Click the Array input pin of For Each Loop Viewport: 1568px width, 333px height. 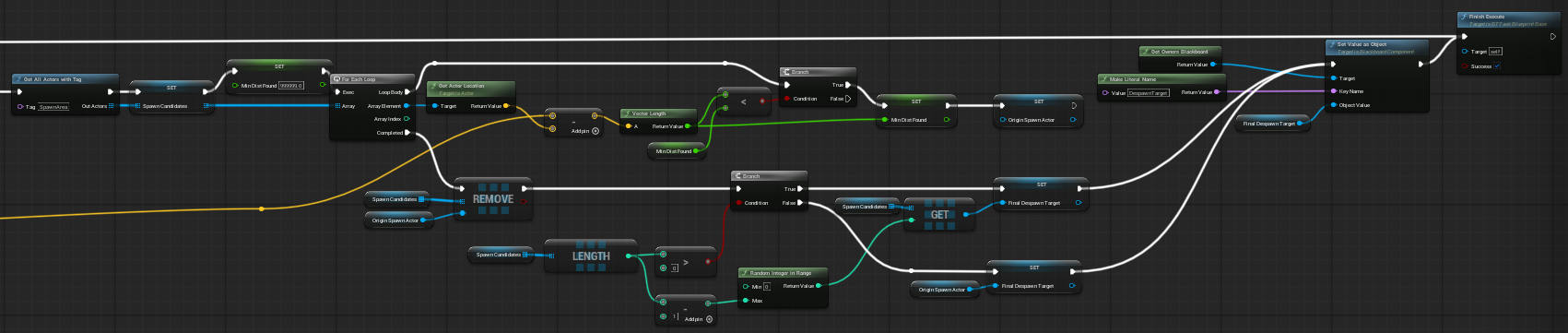(x=338, y=106)
